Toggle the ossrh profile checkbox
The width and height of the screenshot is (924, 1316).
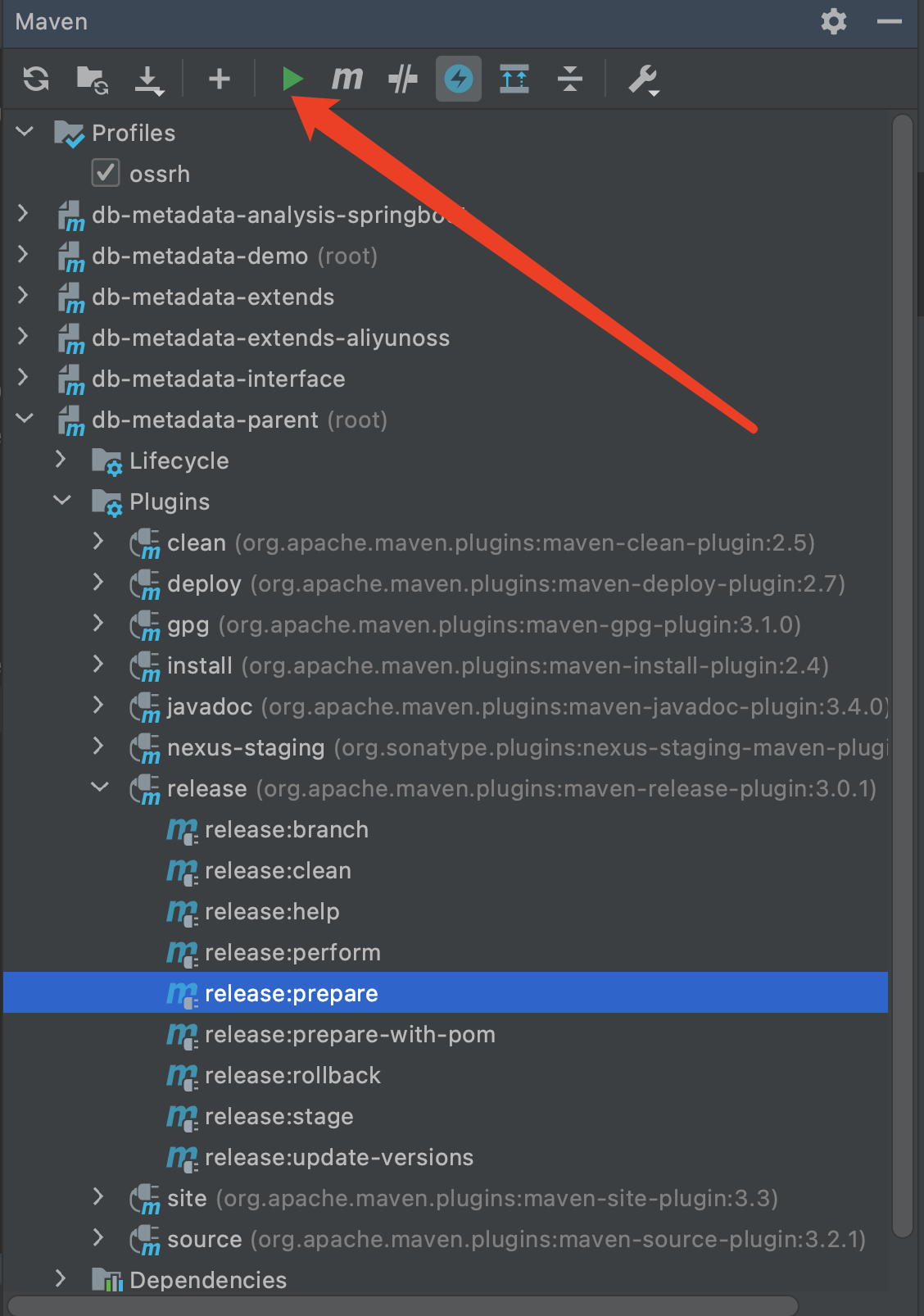[x=106, y=174]
